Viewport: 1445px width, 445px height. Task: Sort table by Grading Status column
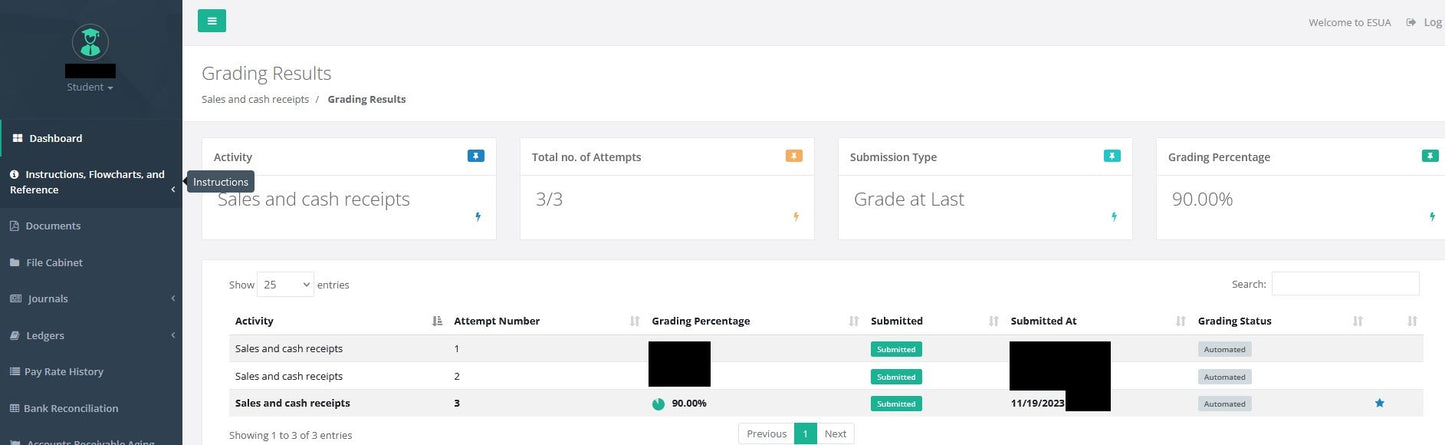pos(1279,321)
